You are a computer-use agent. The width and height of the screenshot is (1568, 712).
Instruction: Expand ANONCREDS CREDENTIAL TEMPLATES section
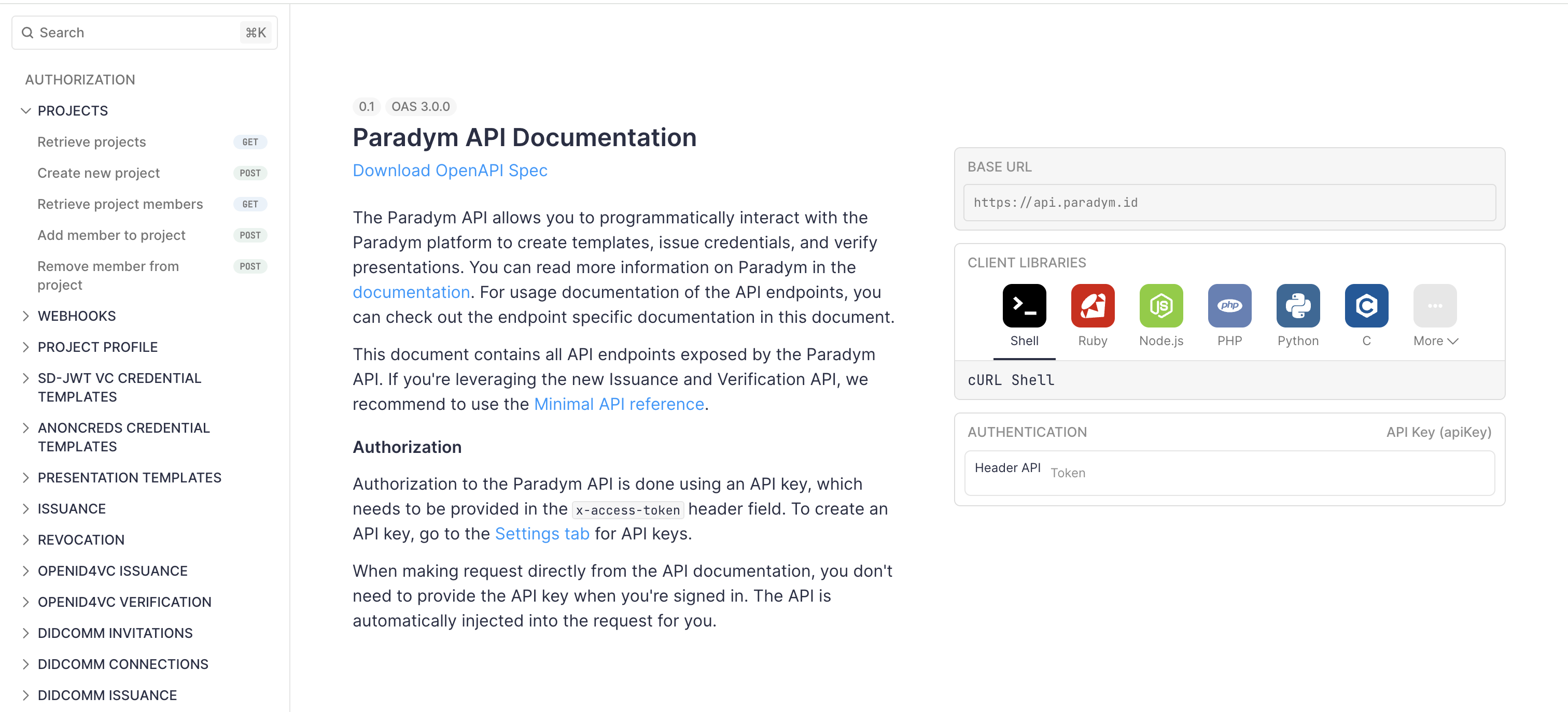(25, 428)
